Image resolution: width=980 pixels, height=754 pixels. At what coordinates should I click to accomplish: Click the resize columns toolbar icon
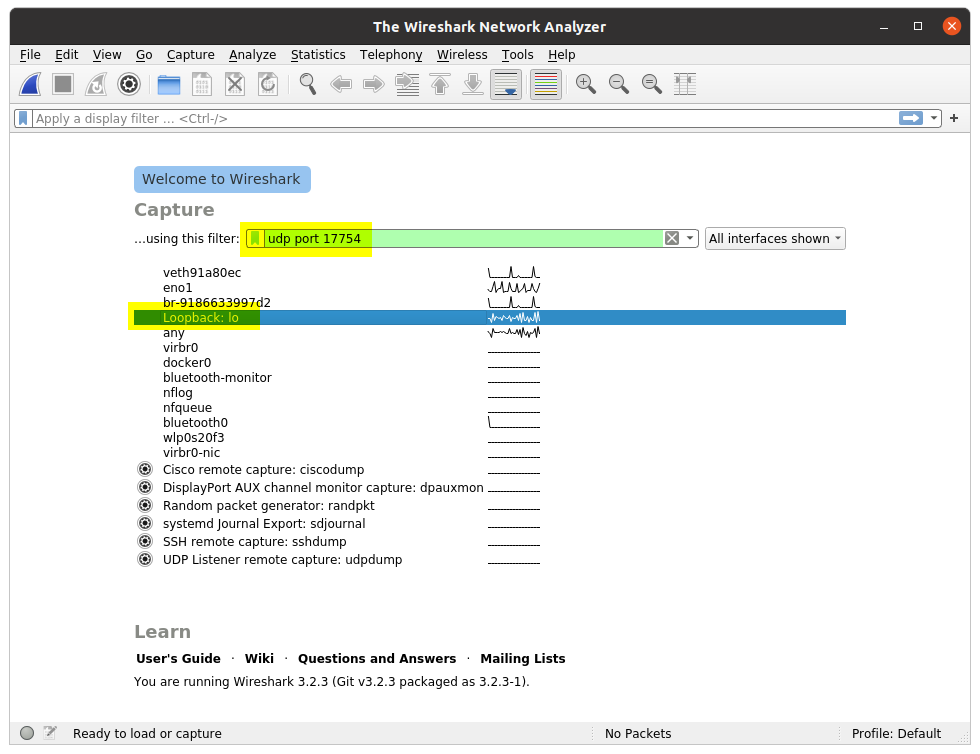click(685, 84)
